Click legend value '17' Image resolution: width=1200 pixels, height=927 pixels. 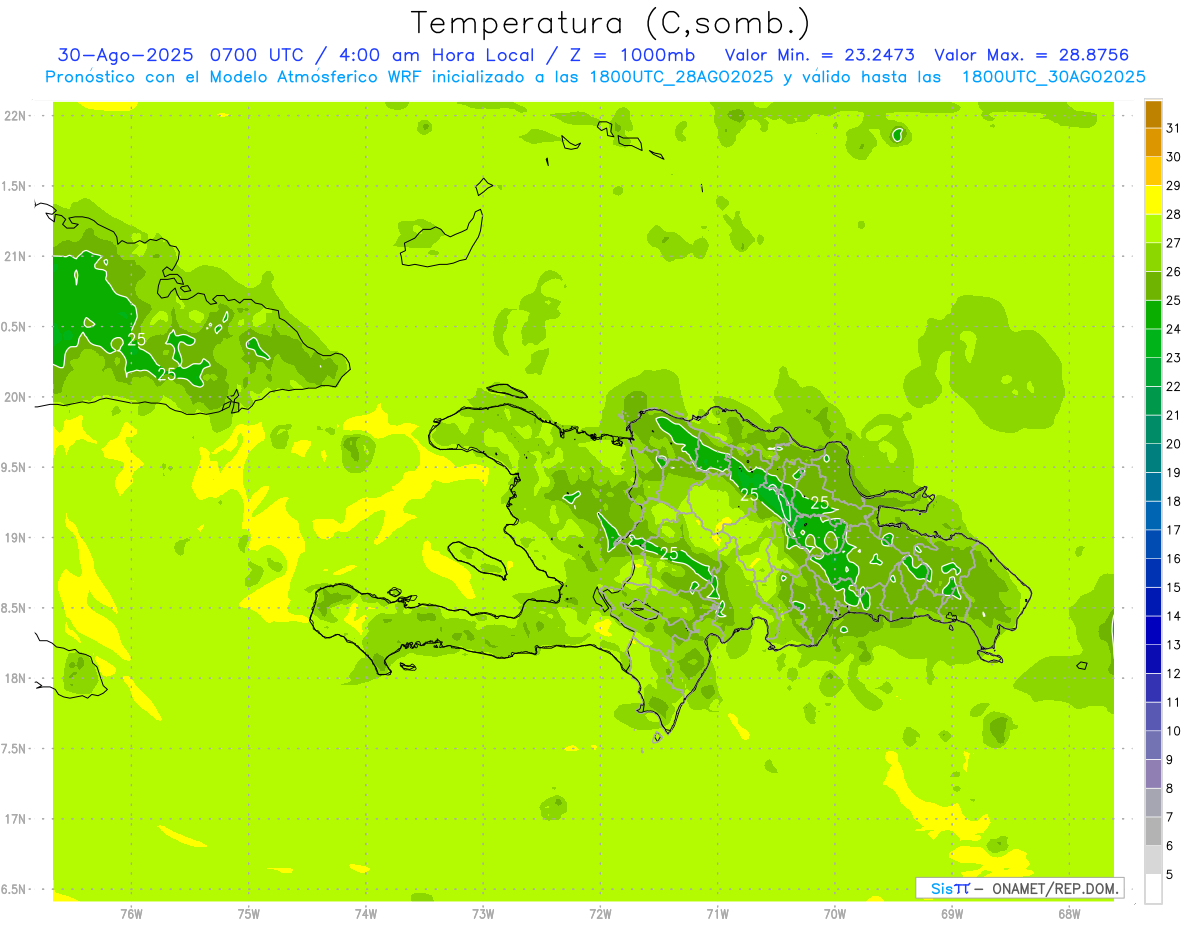pyautogui.click(x=1173, y=530)
